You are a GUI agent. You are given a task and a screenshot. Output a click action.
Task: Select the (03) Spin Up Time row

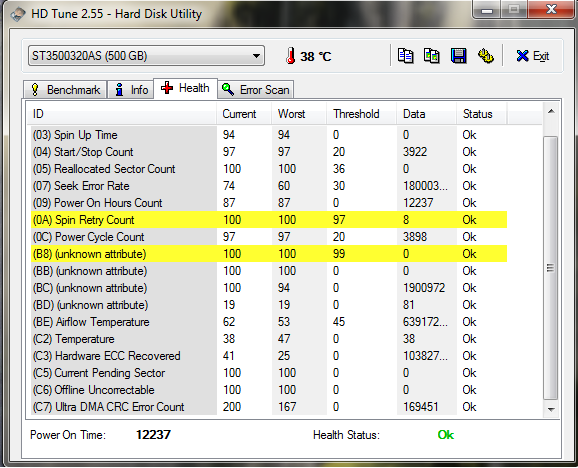(269, 135)
